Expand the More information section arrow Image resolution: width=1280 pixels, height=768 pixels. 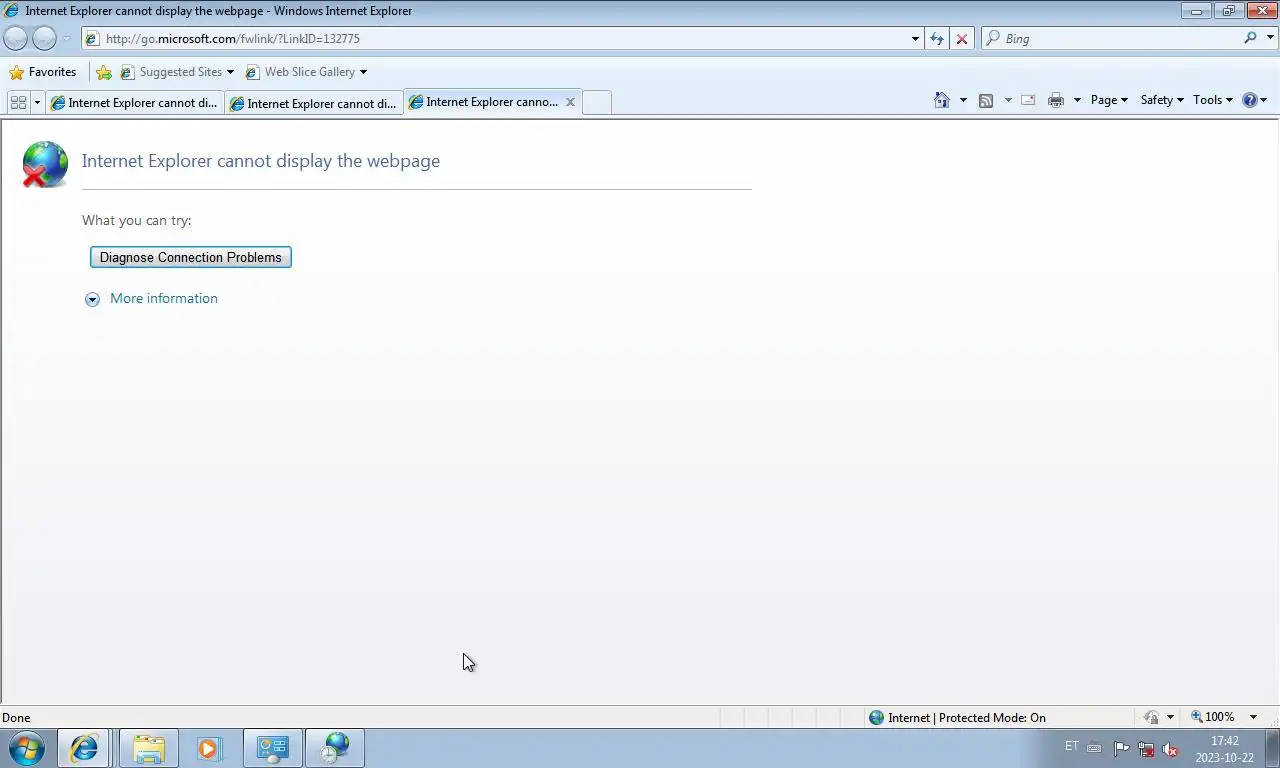pos(92,299)
